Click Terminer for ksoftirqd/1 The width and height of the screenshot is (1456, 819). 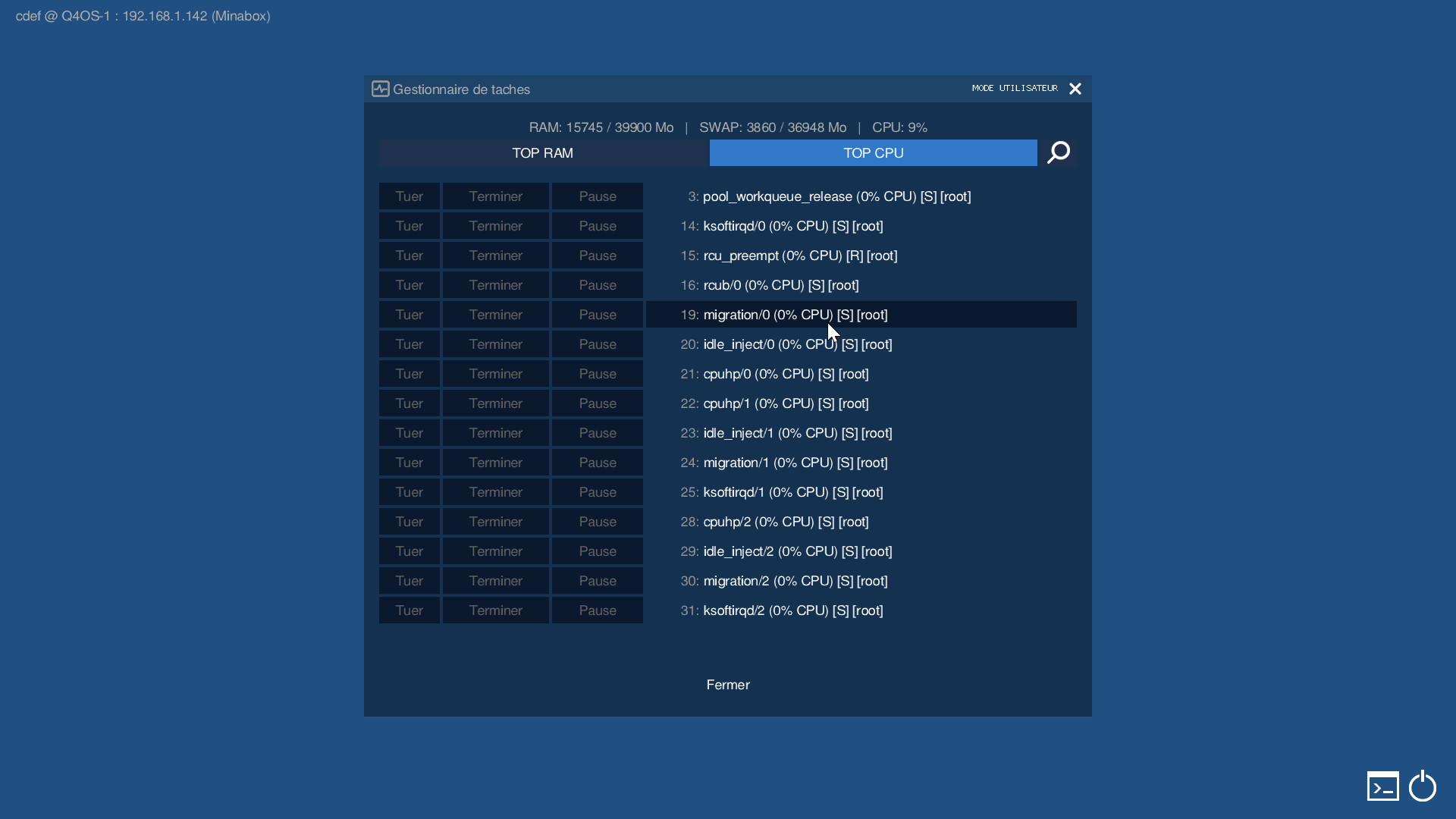click(496, 492)
